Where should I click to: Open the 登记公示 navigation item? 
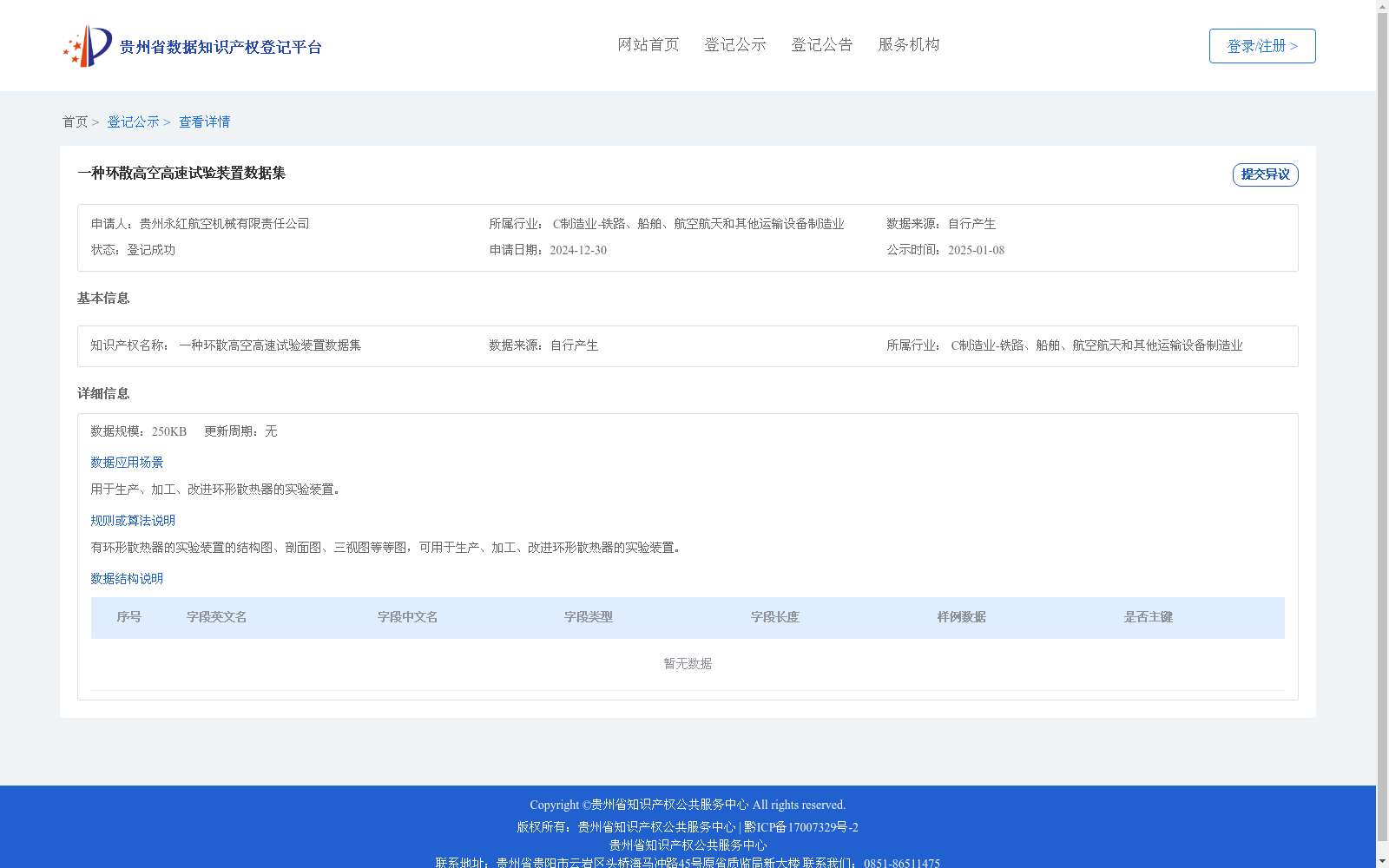(x=735, y=44)
